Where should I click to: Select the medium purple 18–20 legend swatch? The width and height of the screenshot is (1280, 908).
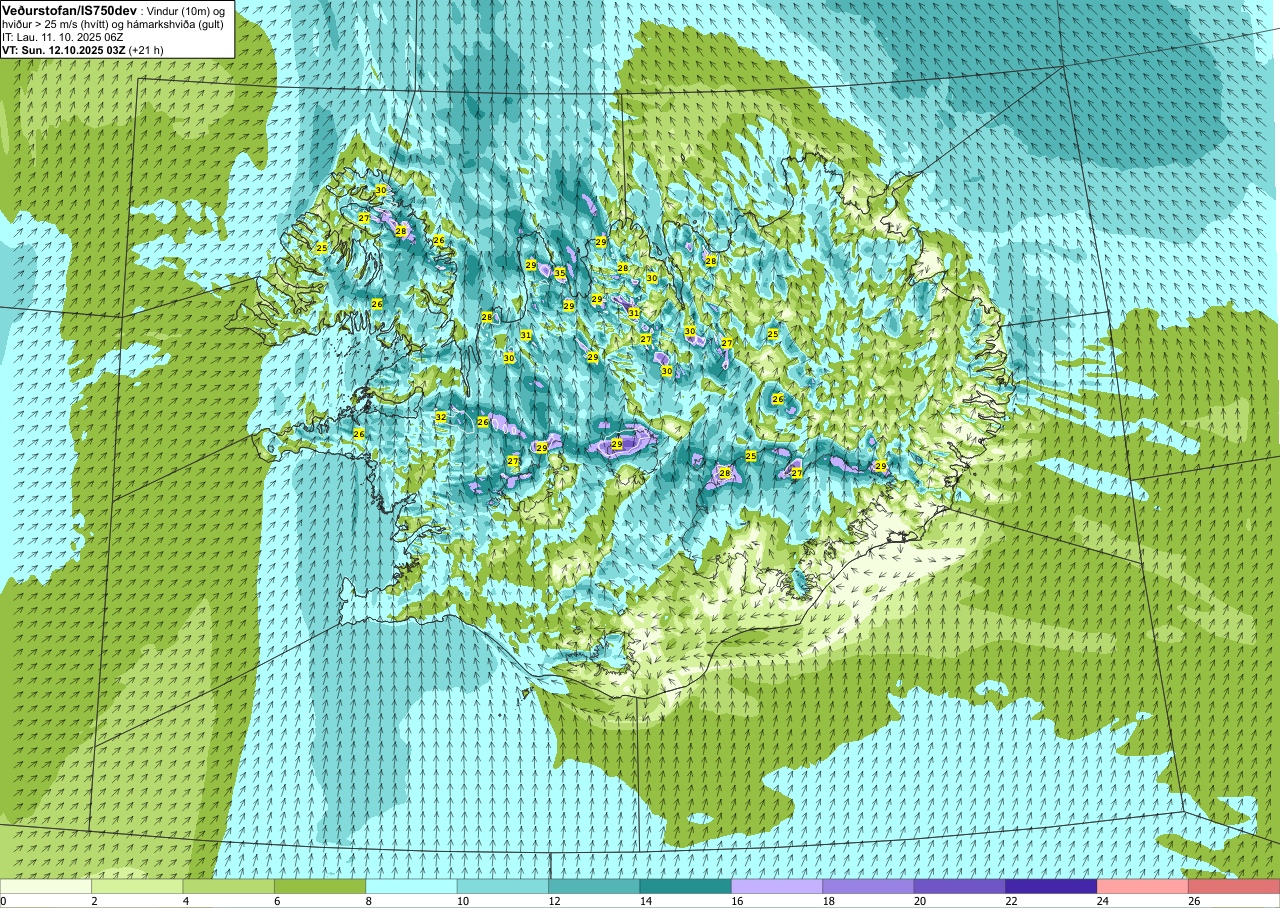click(868, 886)
